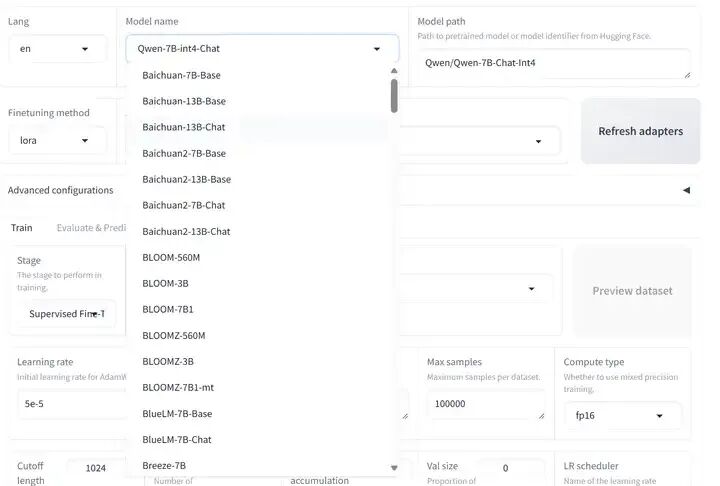Viewport: 720px width, 486px height.
Task: Select Baichuan2-13B-Chat model option
Action: coord(186,231)
